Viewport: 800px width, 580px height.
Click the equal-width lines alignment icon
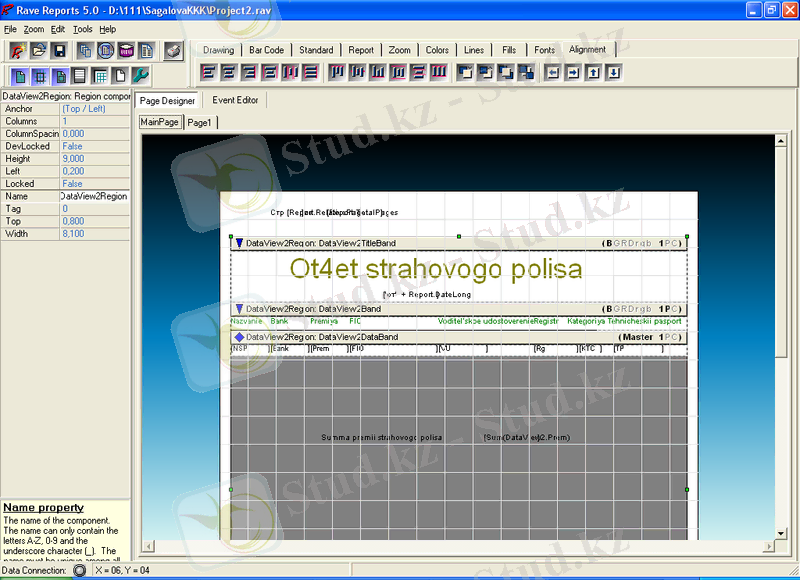point(310,72)
